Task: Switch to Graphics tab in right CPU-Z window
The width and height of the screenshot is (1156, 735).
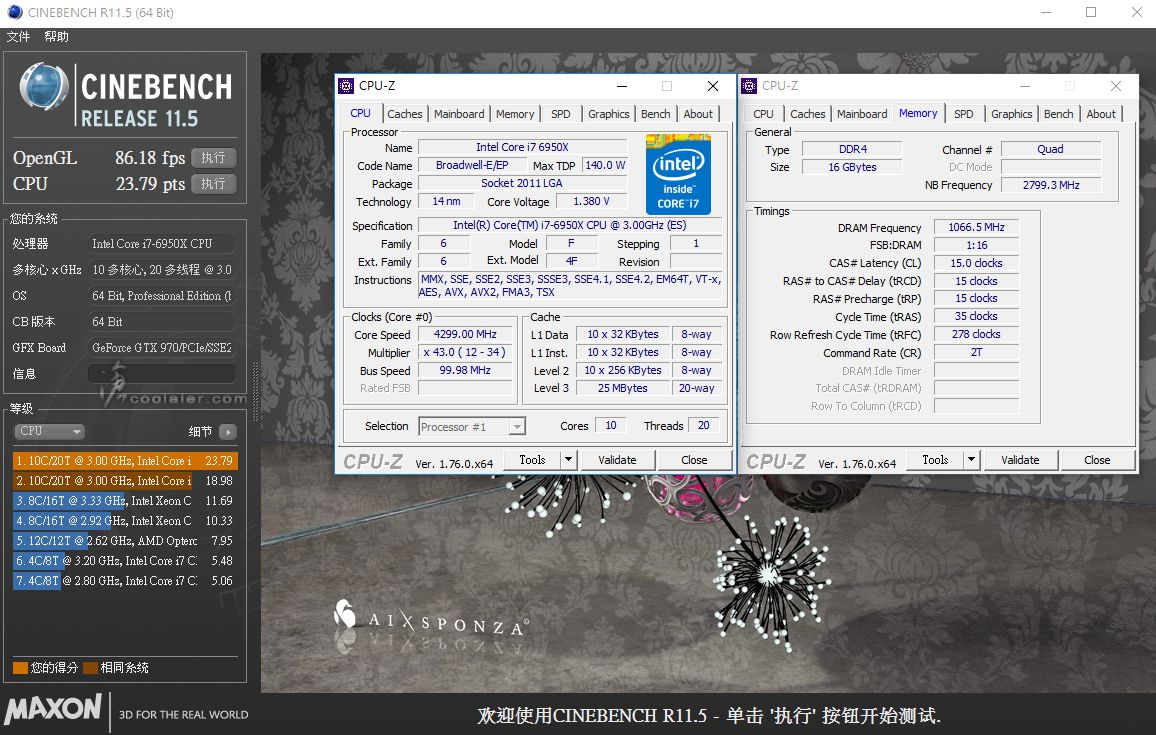Action: 1012,114
